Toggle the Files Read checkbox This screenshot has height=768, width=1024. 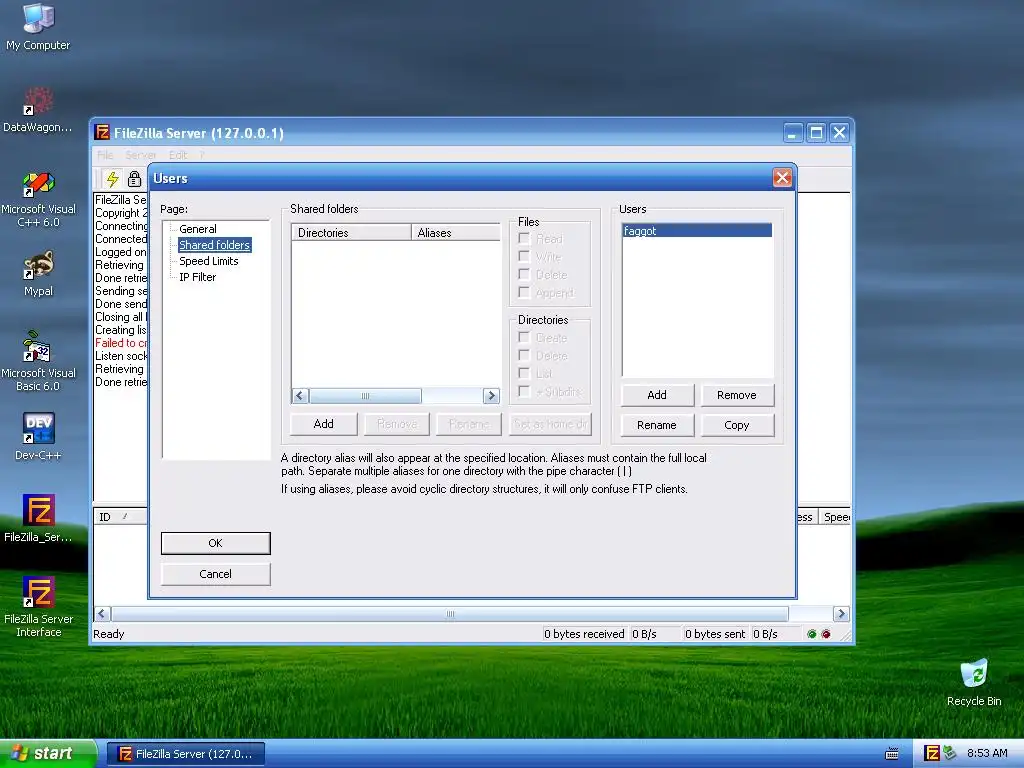[524, 238]
